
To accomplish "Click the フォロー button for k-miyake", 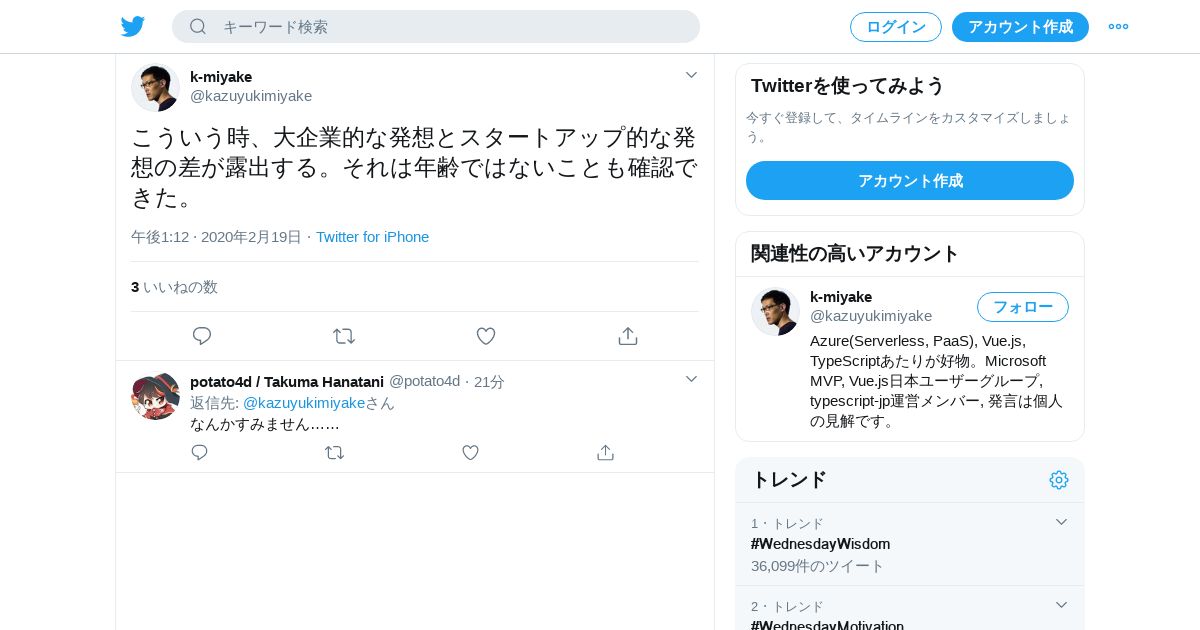I will 1023,307.
